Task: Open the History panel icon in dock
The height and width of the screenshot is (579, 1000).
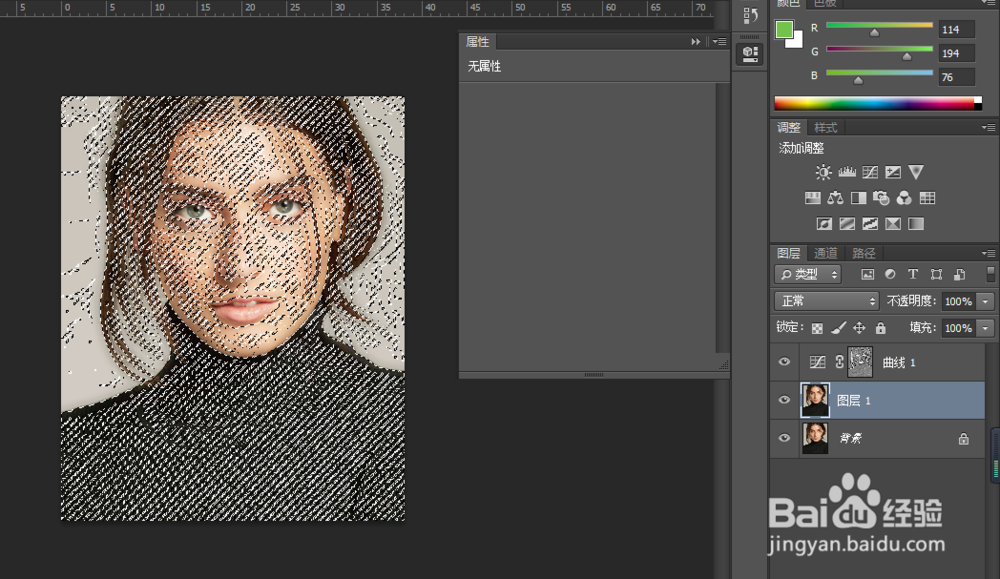Action: (751, 15)
